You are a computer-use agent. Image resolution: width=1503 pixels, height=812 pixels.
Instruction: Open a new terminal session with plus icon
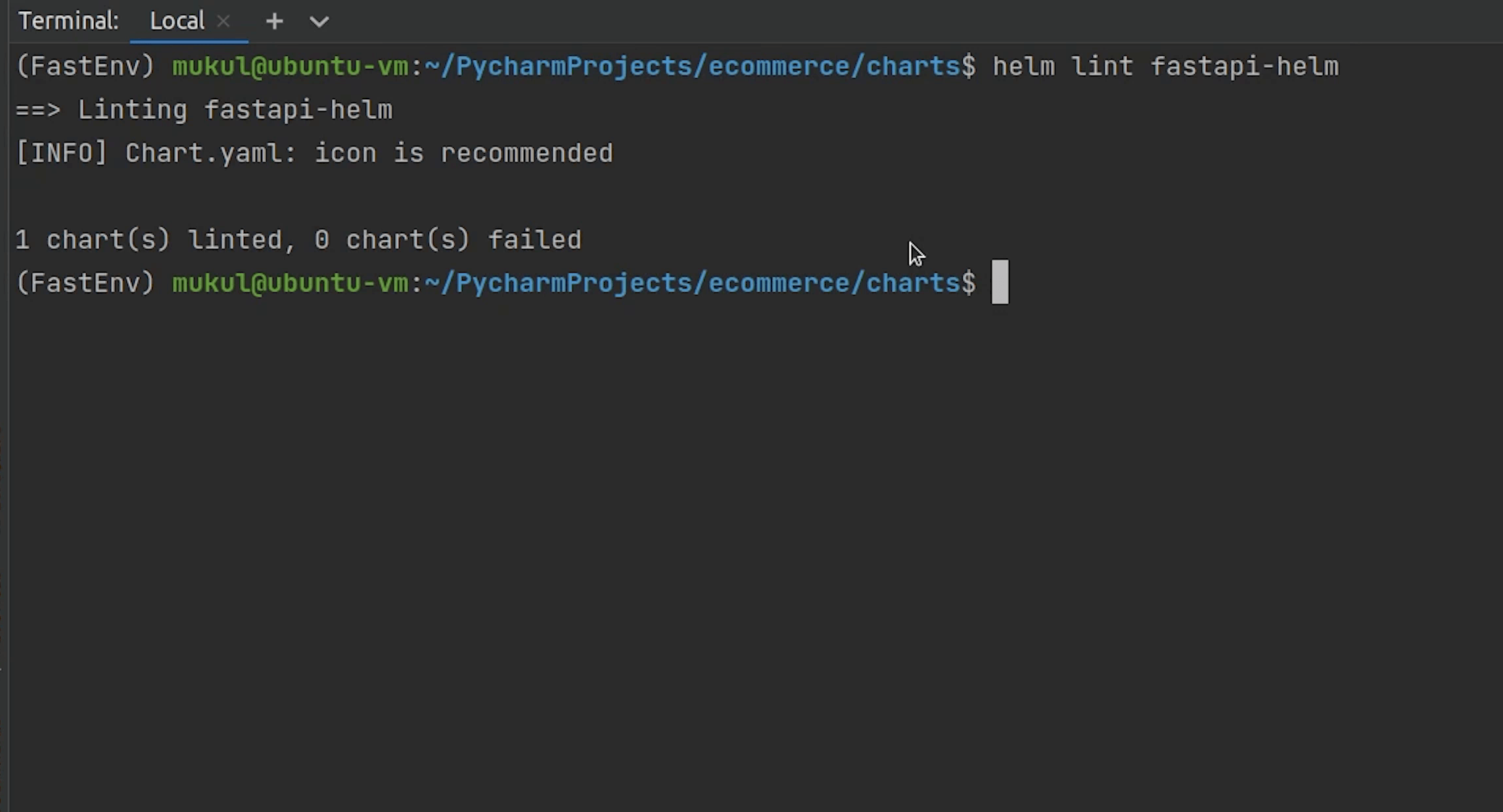pyautogui.click(x=274, y=22)
